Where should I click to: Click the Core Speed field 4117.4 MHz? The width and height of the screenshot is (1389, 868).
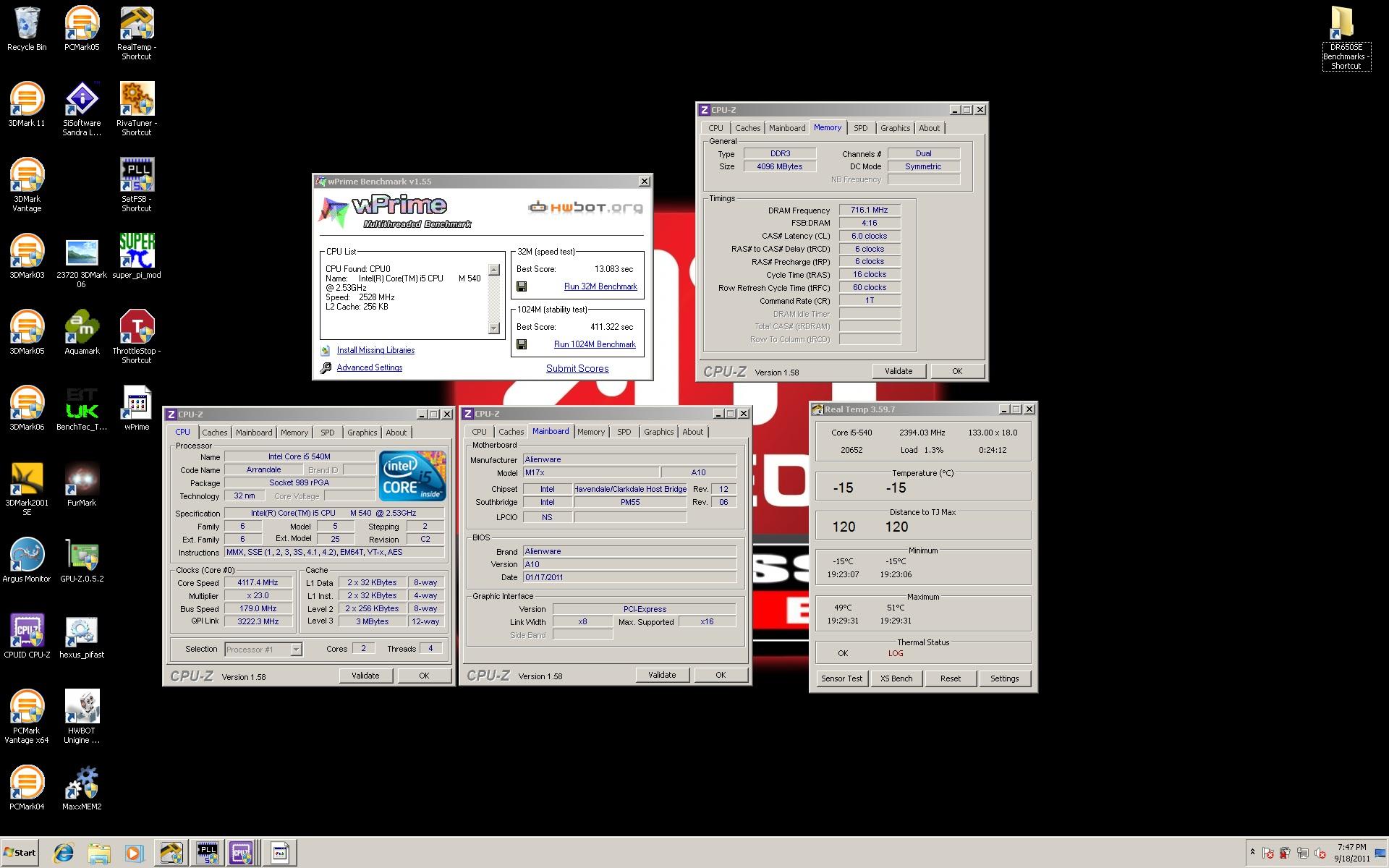[x=258, y=583]
